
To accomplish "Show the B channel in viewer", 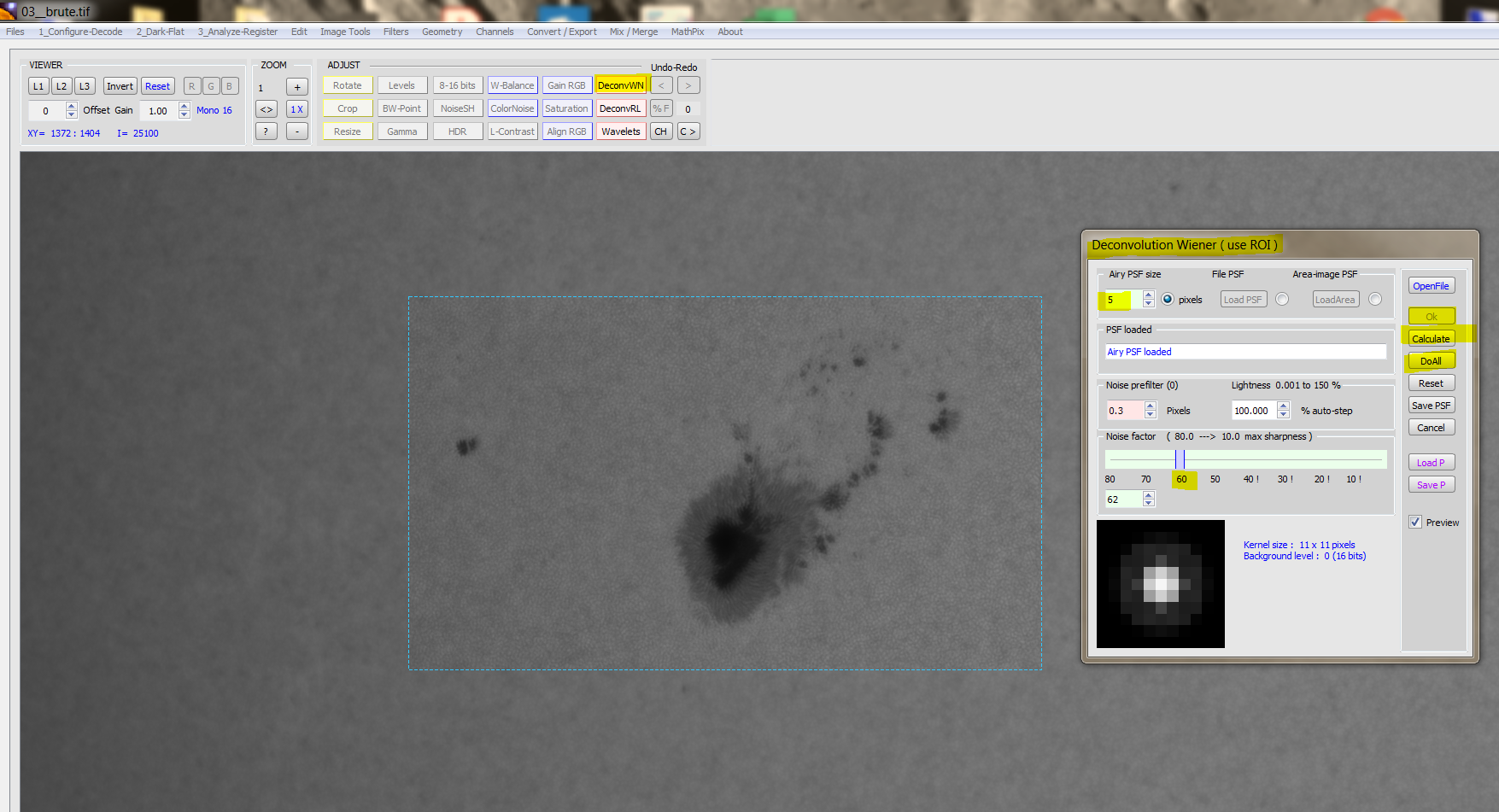I will click(230, 86).
